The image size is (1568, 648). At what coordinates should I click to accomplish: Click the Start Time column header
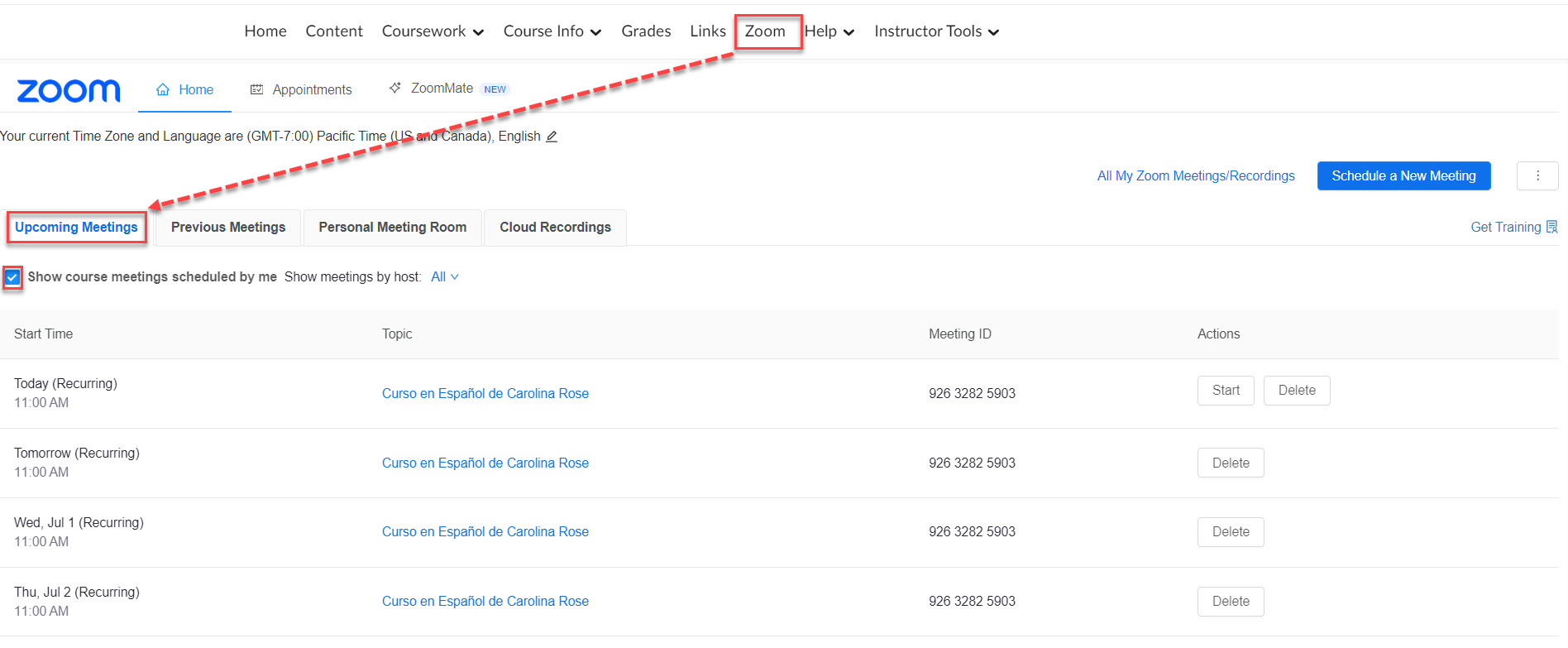point(44,334)
